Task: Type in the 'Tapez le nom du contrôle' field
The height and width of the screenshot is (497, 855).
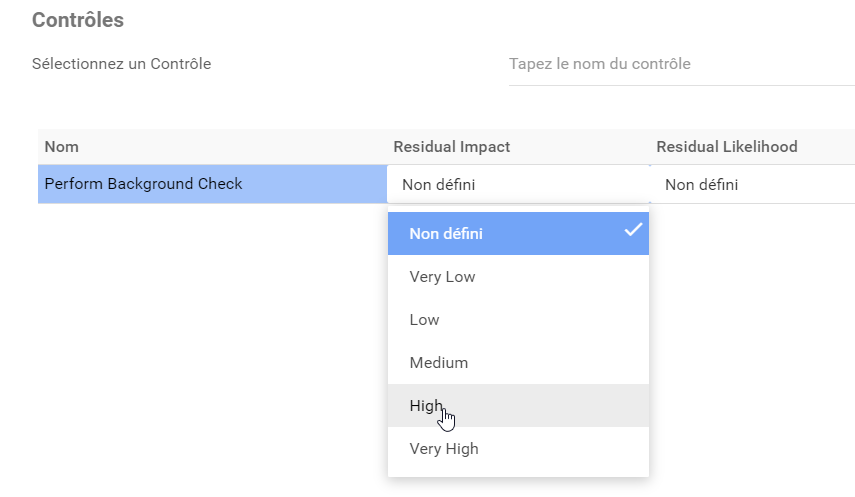Action: point(680,65)
